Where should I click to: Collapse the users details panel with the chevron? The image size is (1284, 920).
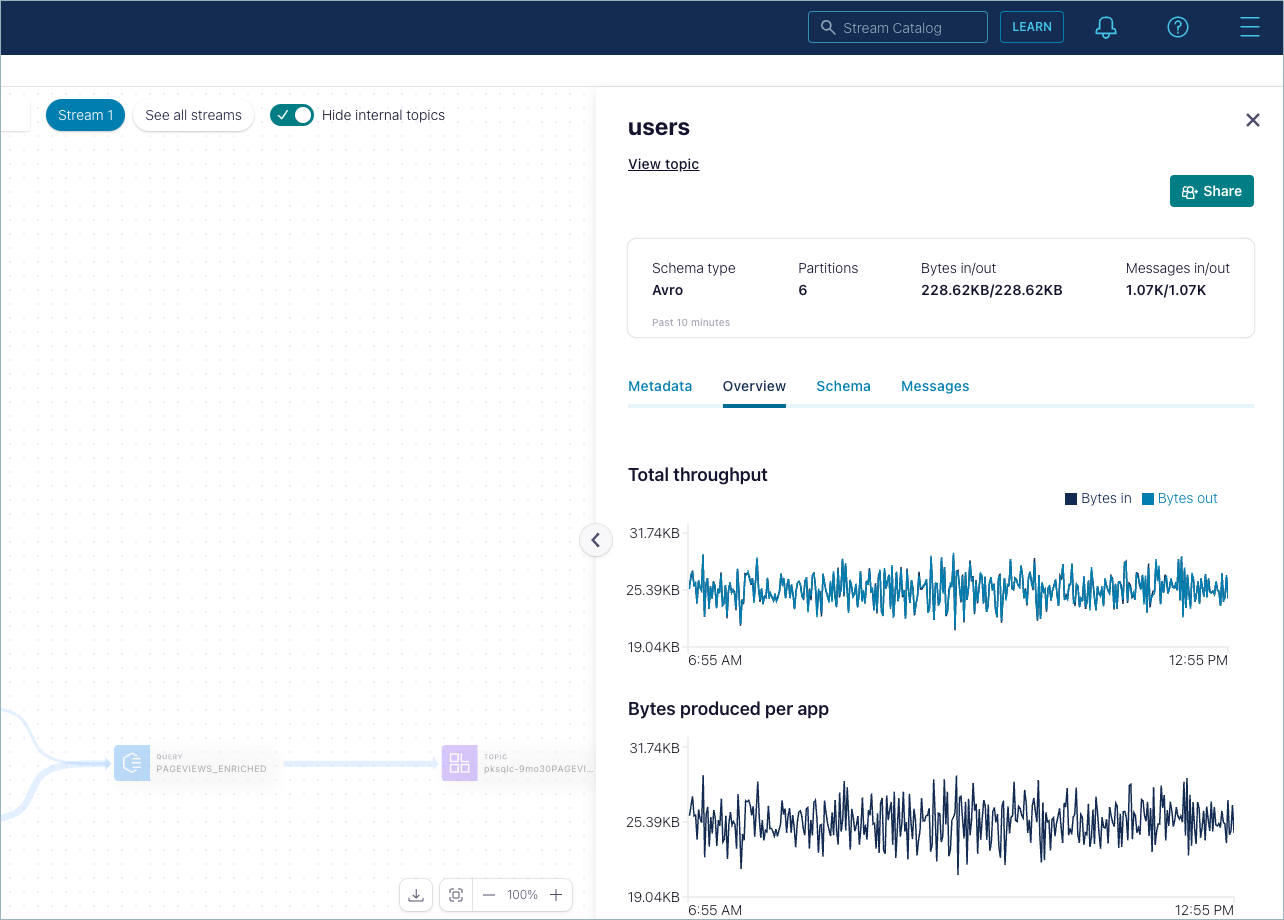[x=596, y=540]
